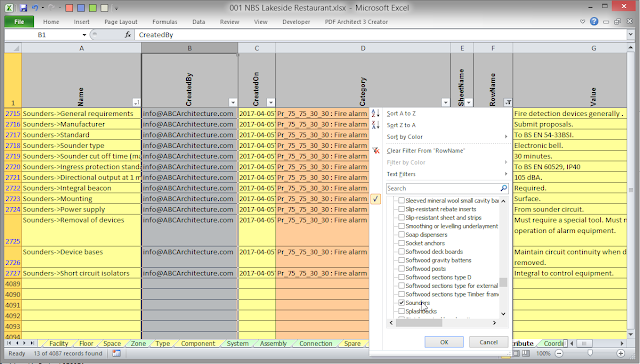Click the first sheet navigation arrow
640x364 pixels.
click(x=9, y=343)
